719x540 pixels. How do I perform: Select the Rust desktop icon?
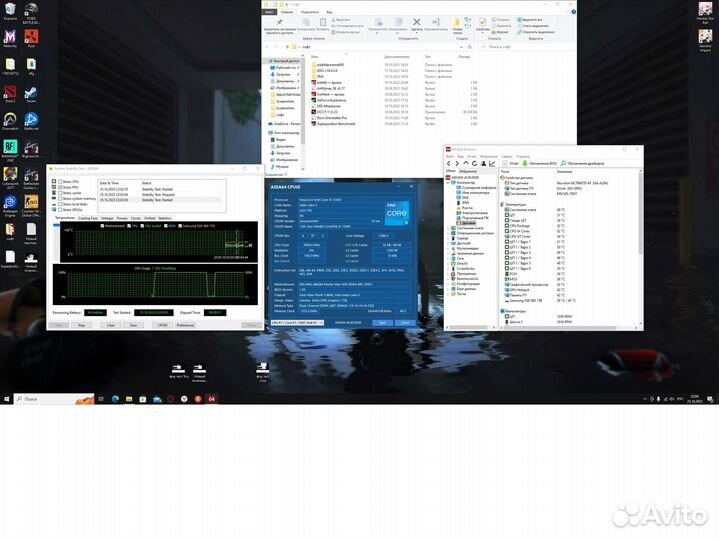point(31,37)
